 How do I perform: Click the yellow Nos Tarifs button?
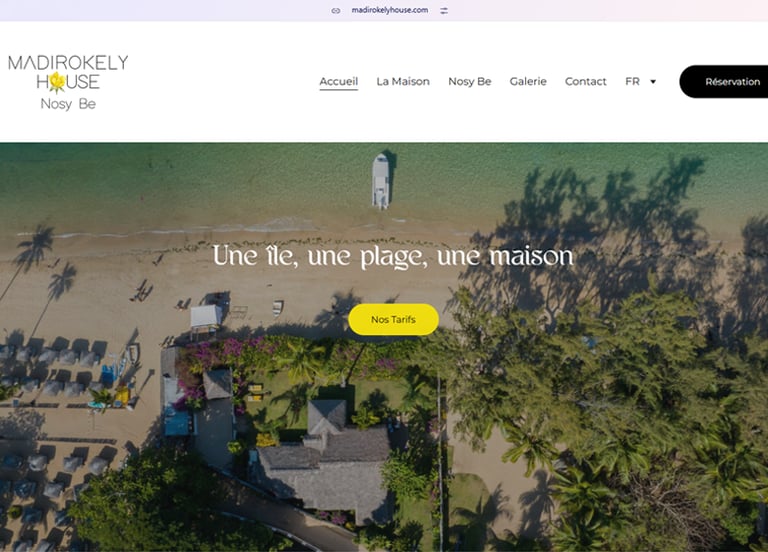pyautogui.click(x=393, y=319)
